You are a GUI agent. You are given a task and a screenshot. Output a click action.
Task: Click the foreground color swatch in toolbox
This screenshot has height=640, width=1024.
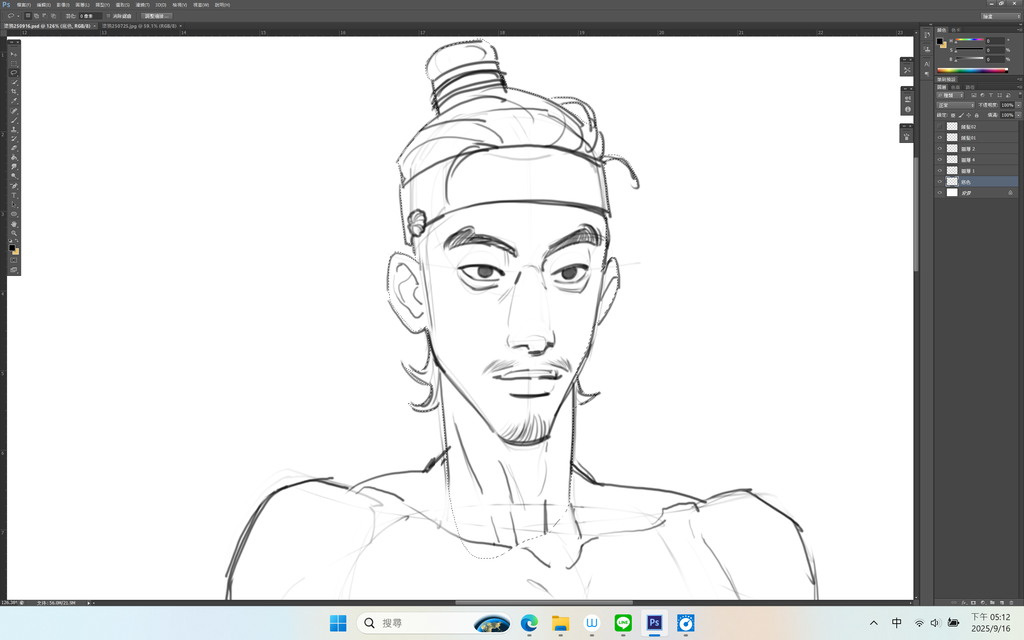12,247
